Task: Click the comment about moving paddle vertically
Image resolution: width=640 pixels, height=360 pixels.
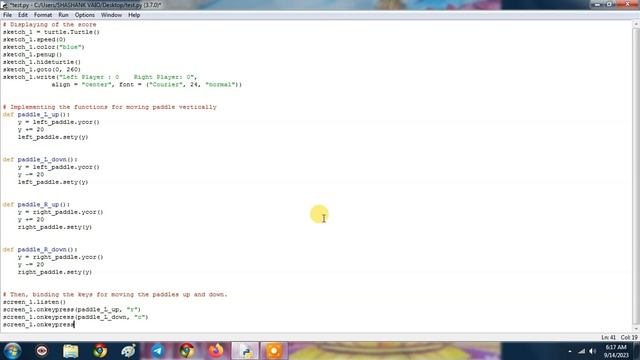Action: [x=109, y=107]
